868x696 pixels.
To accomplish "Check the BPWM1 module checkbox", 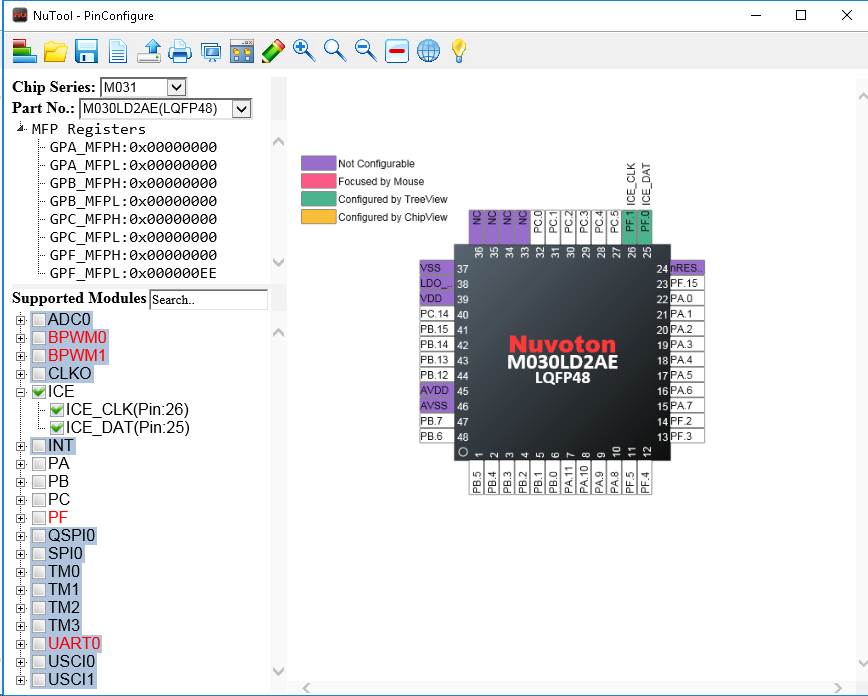I will pyautogui.click(x=39, y=356).
